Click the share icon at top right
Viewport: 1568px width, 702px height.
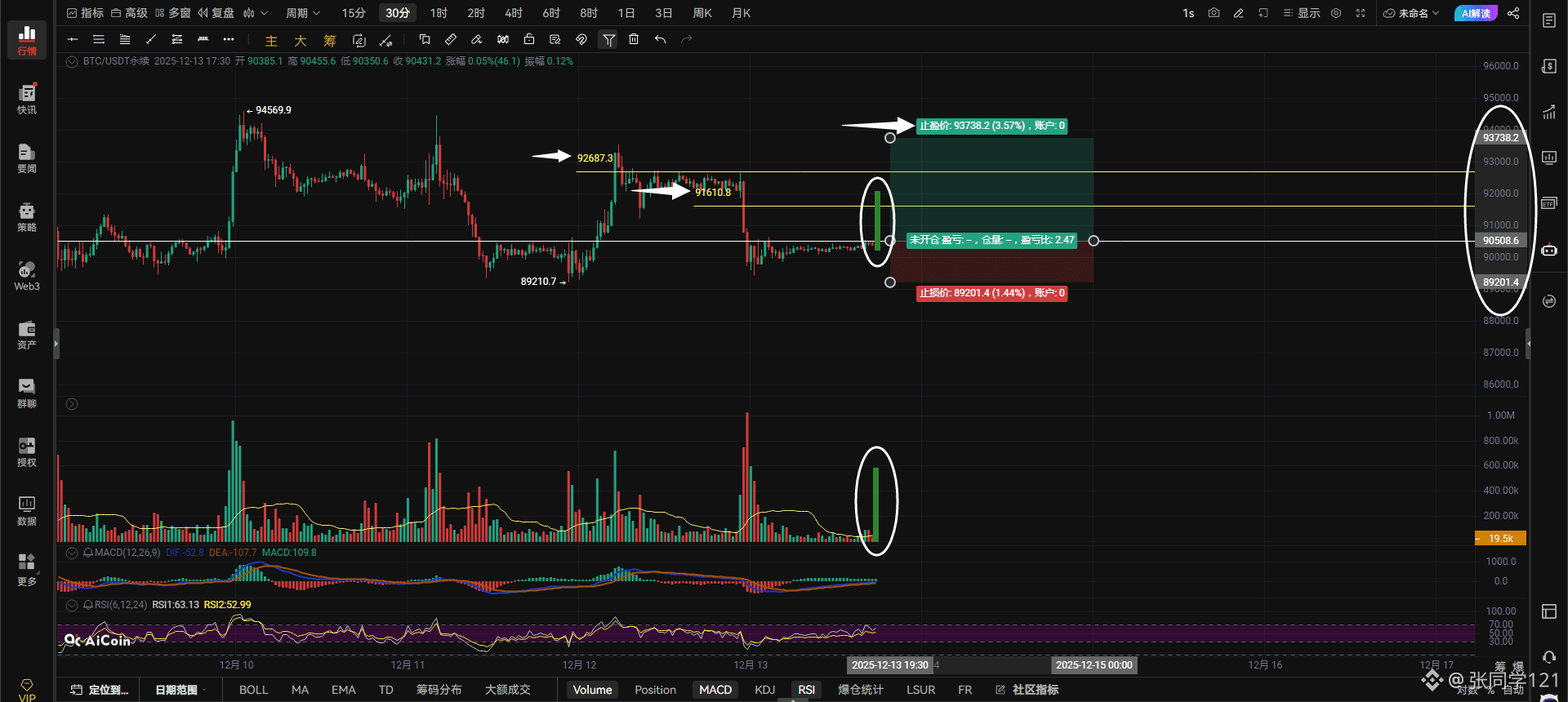click(x=1513, y=13)
